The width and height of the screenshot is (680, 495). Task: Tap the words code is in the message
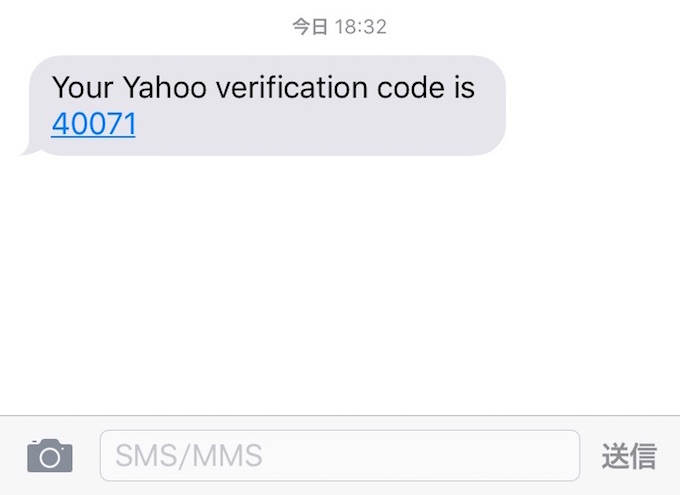coord(426,88)
